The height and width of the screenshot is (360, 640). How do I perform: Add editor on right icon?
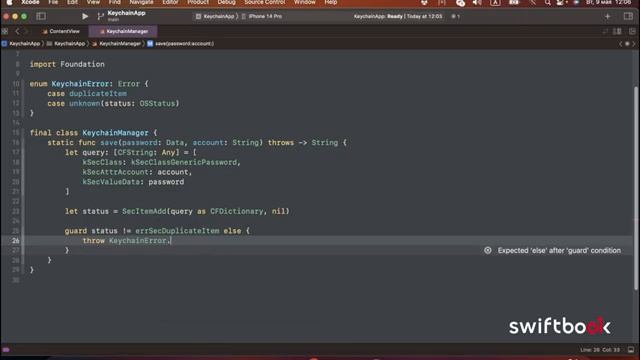pyautogui.click(x=632, y=31)
